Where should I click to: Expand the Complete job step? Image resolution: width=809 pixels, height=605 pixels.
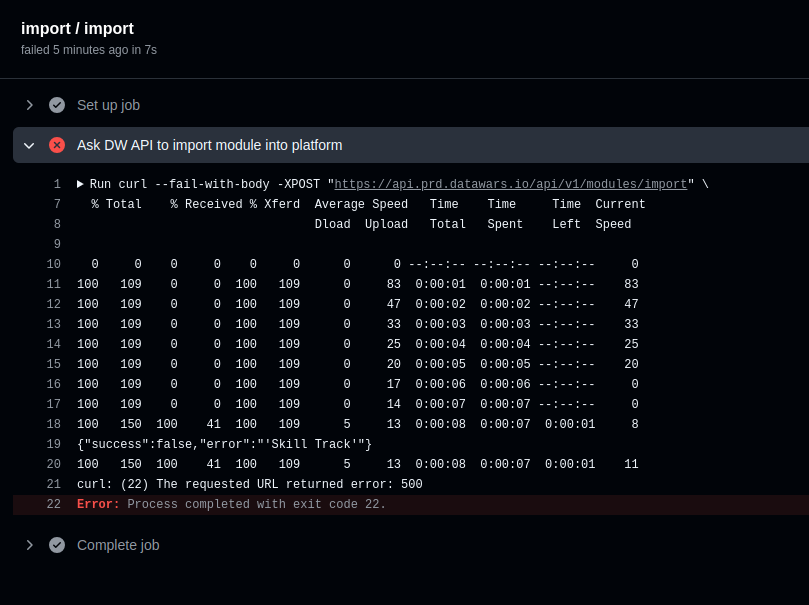tap(29, 545)
